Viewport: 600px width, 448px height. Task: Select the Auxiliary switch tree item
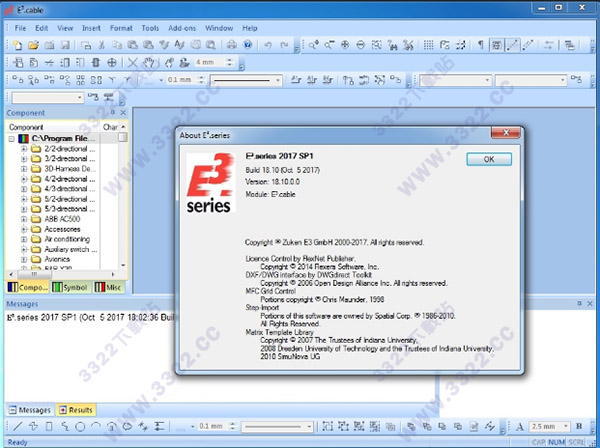coord(70,249)
